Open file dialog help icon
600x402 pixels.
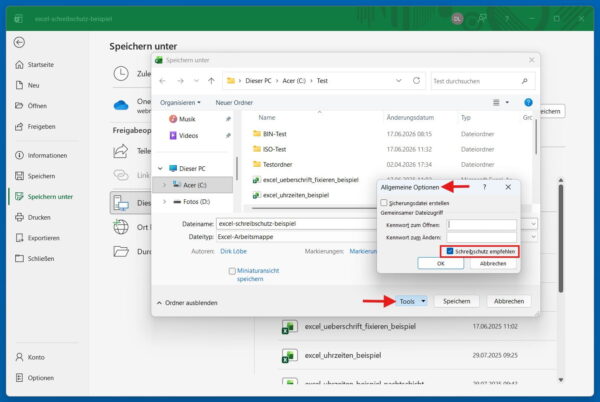[x=528, y=103]
